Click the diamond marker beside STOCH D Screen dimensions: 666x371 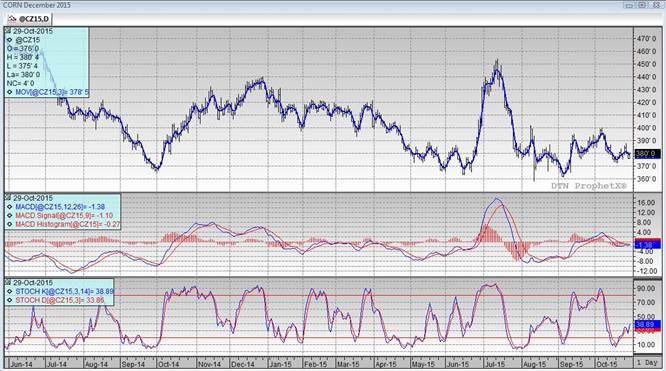tap(9, 300)
